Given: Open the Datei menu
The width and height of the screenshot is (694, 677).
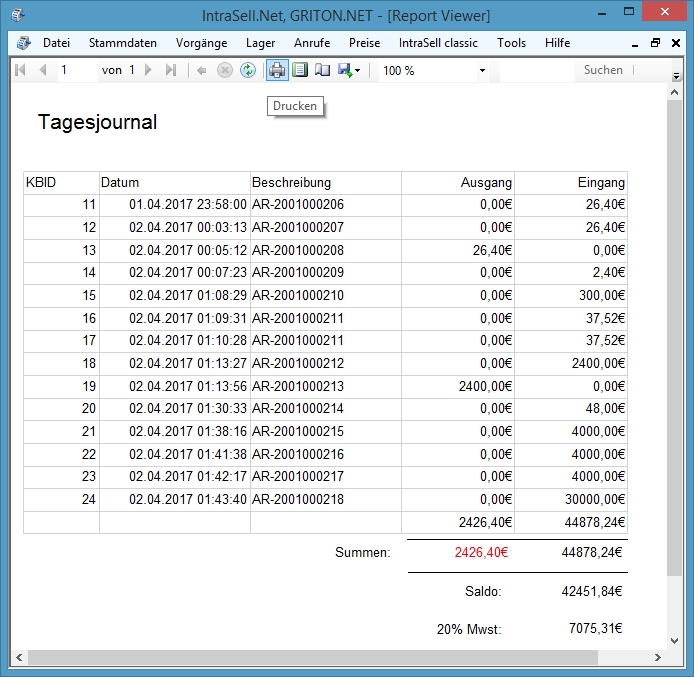Looking at the screenshot, I should 56,43.
